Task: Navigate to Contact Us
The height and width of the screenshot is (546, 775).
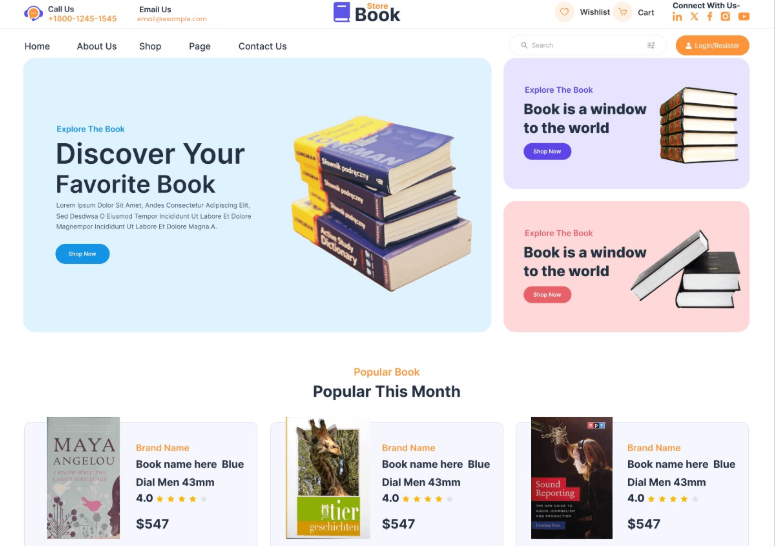Action: click(x=262, y=46)
